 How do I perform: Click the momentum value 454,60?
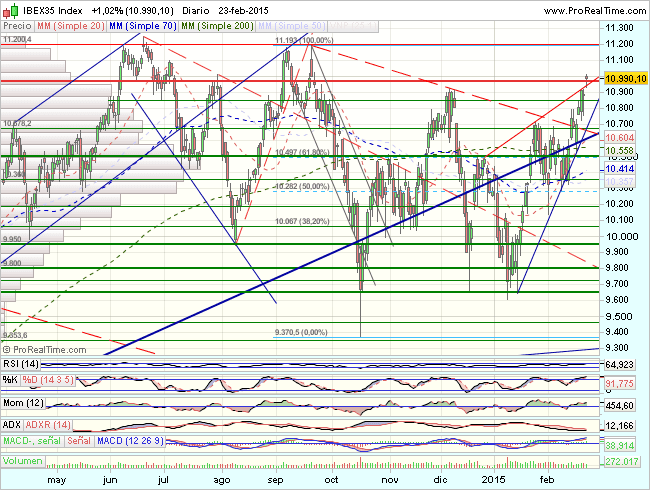tap(620, 405)
